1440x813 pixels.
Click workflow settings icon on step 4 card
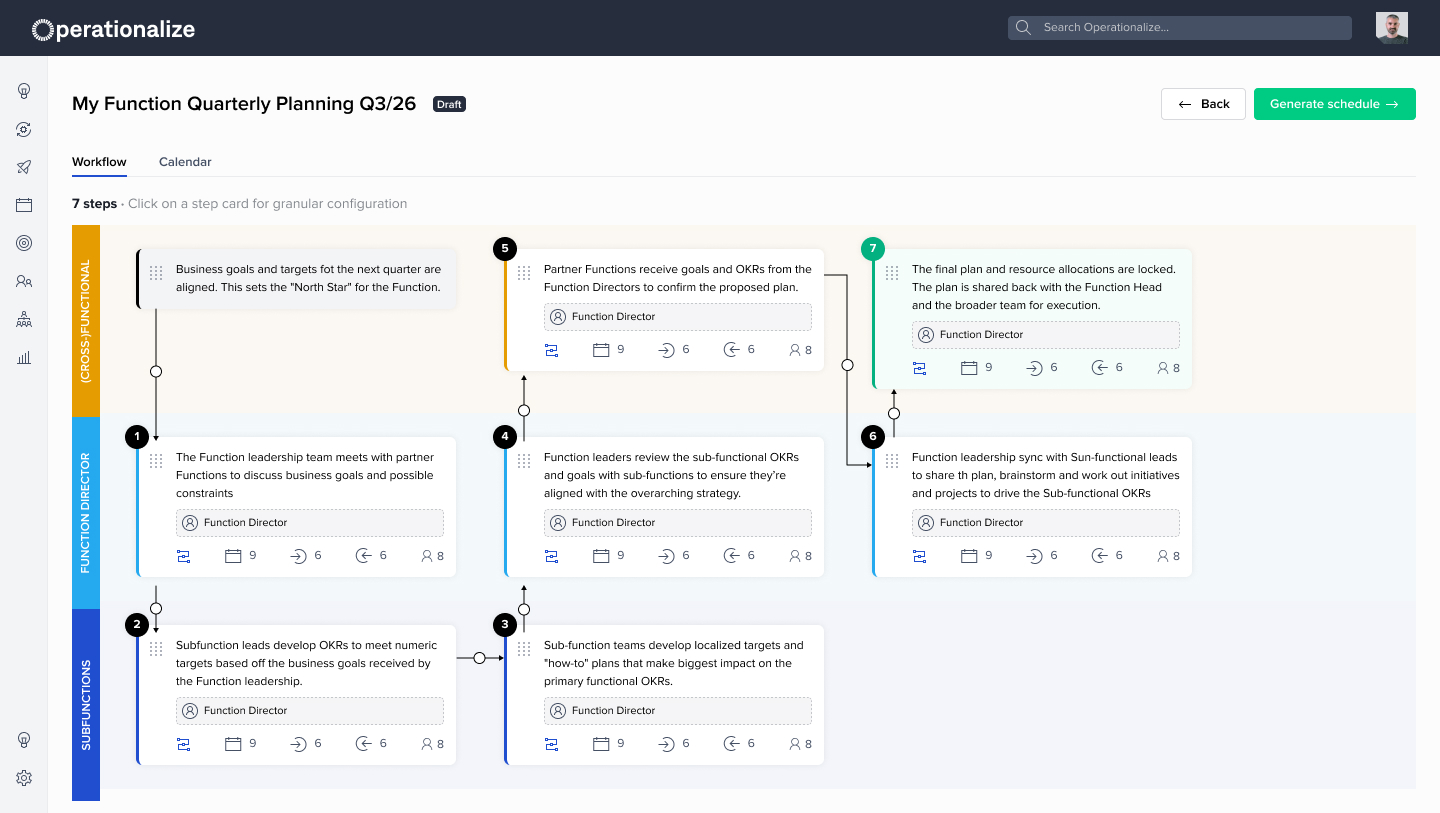pos(551,556)
